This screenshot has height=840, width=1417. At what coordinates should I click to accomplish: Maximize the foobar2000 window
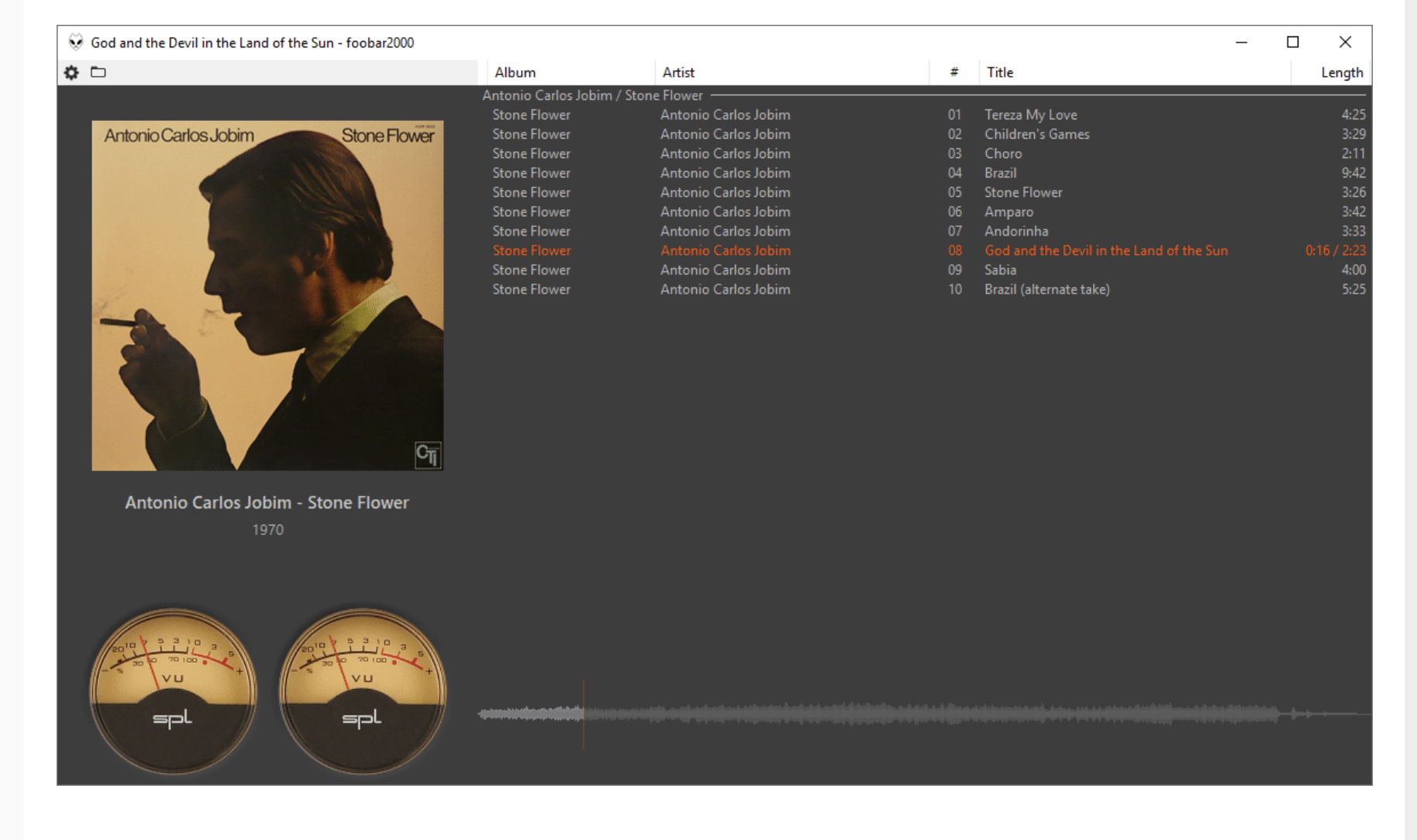[1292, 42]
